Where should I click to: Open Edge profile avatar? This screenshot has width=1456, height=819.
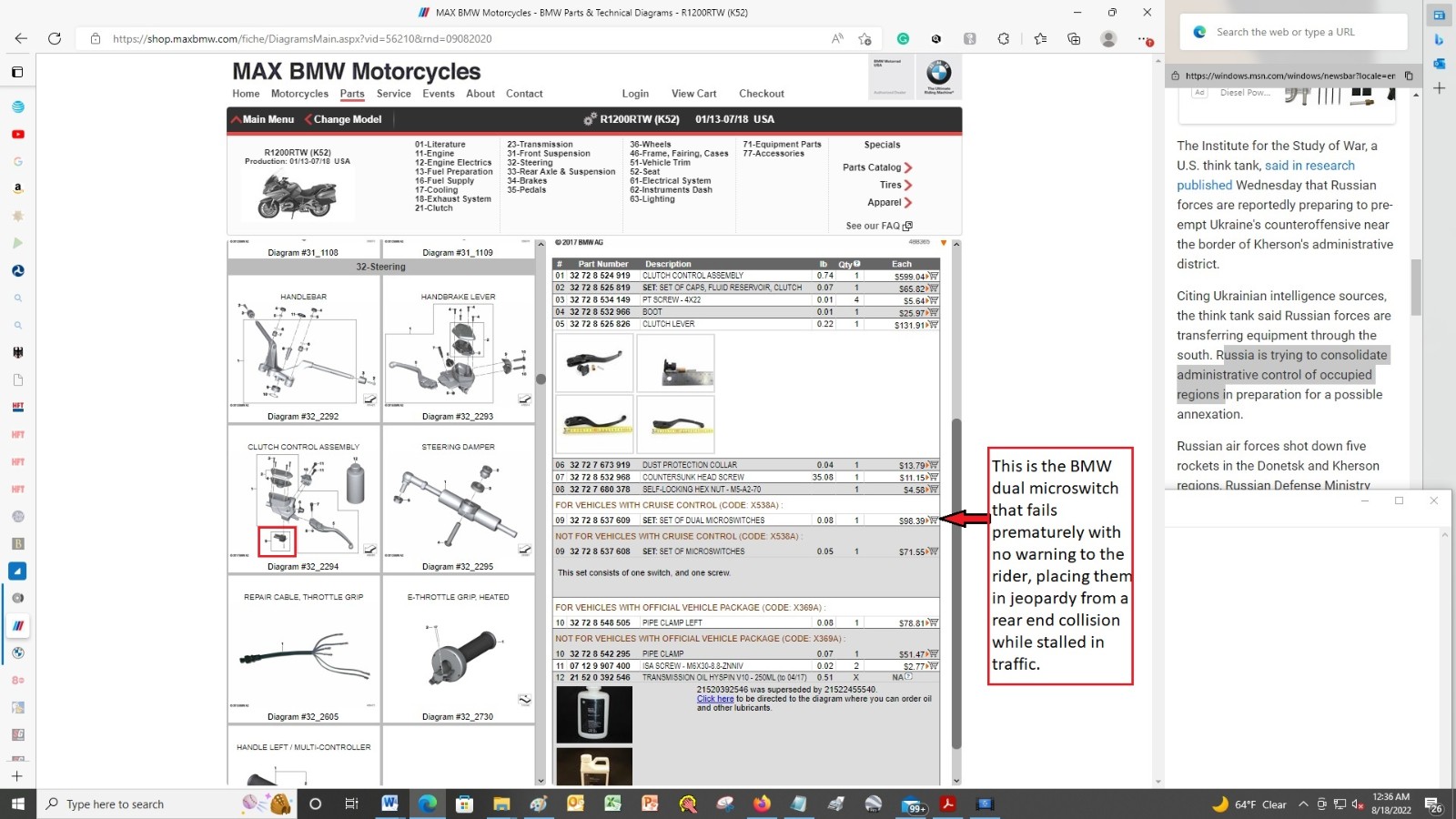click(1108, 38)
